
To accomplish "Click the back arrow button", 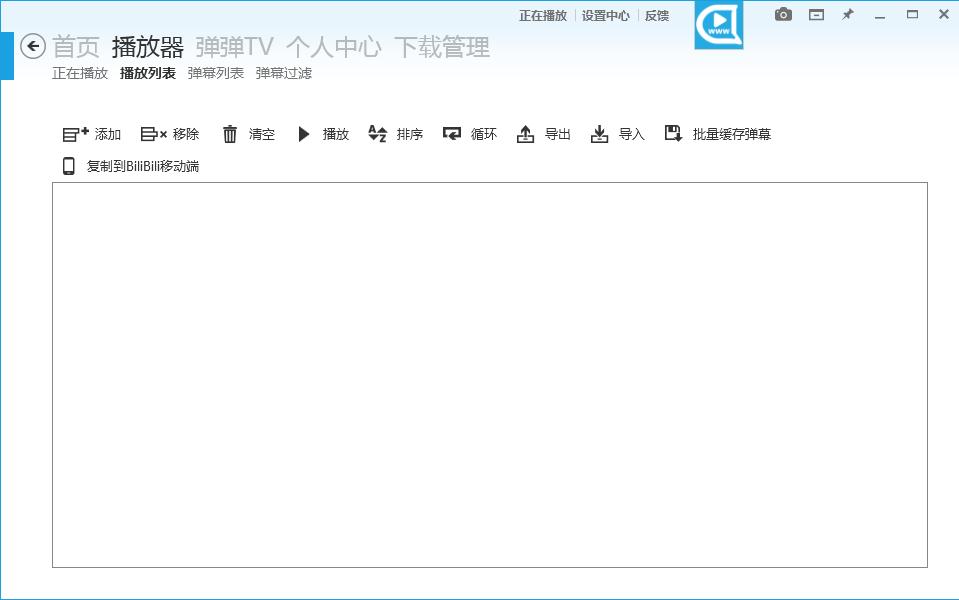I will (x=33, y=46).
